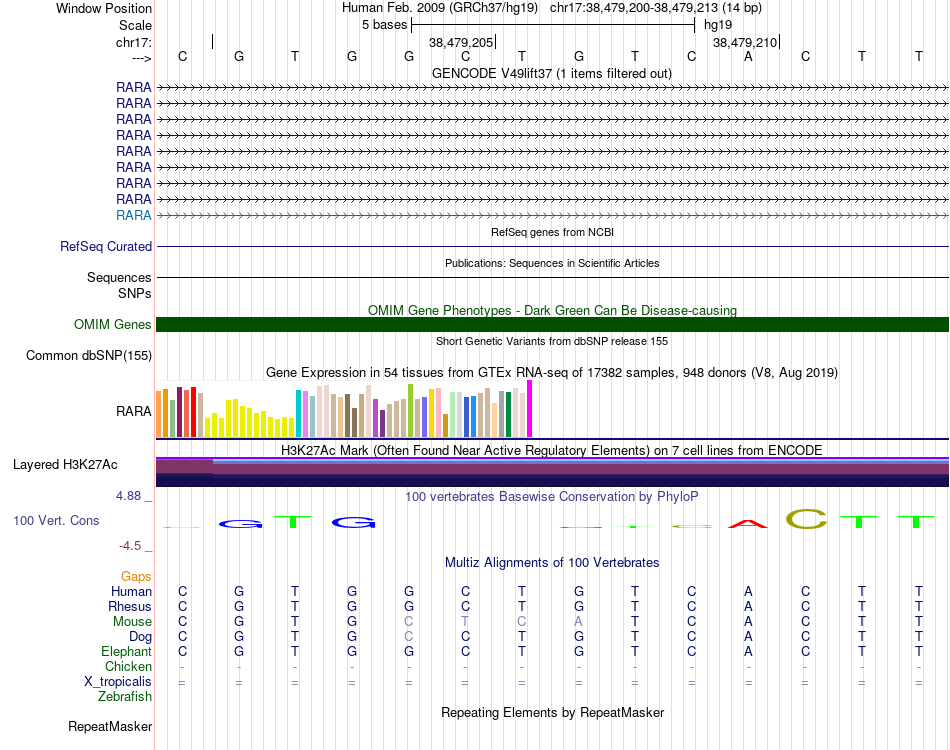The height and width of the screenshot is (750, 950).
Task: Click the dark green OMIM Genes bar
Action: tap(553, 324)
